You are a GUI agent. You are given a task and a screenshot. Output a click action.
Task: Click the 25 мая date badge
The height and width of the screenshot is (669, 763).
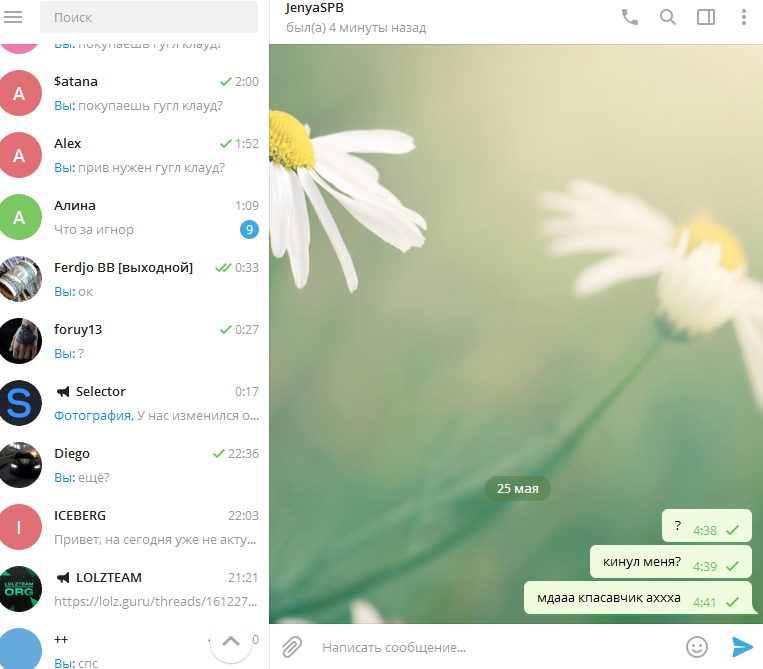[x=518, y=488]
